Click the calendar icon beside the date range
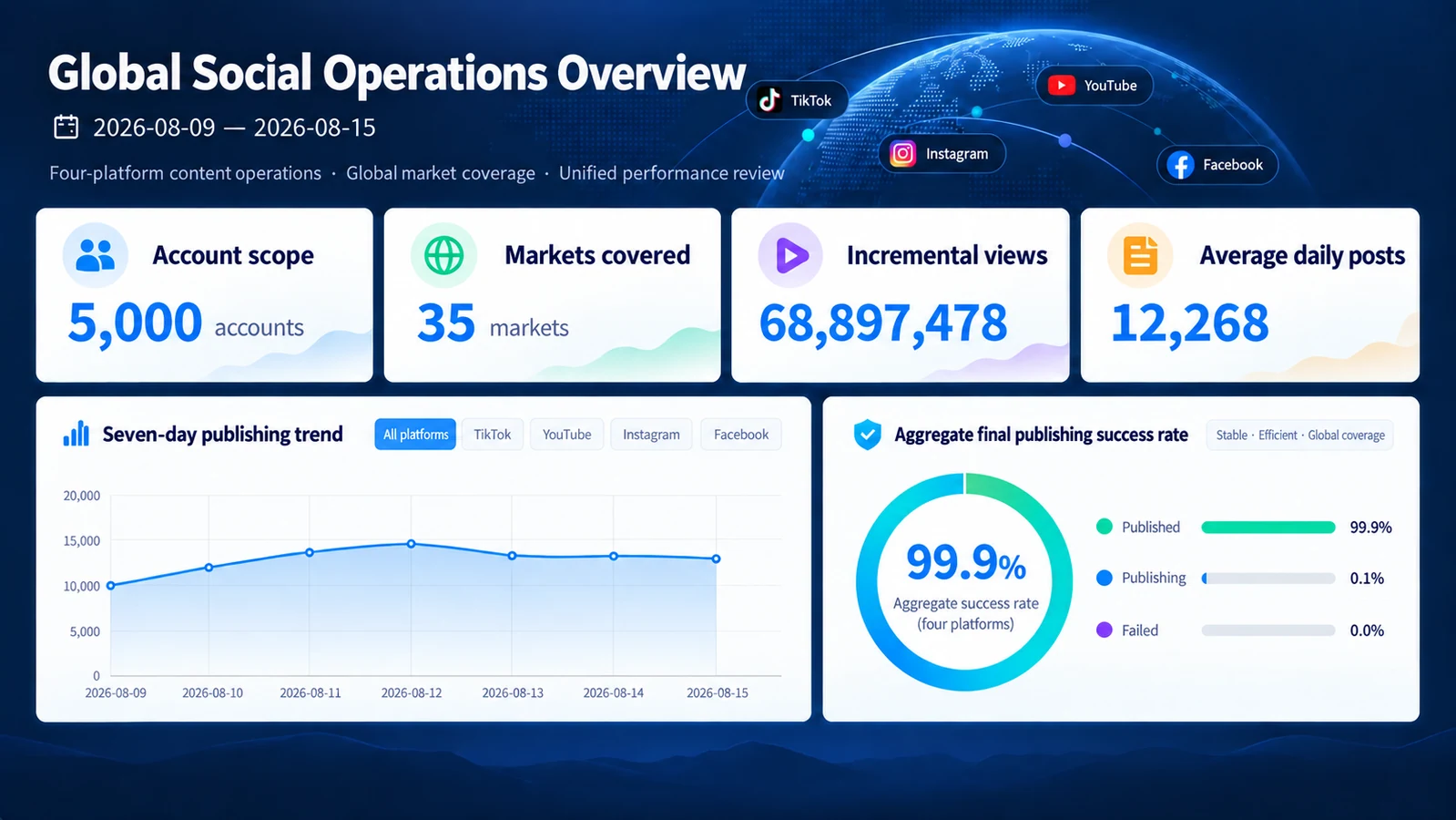The image size is (1456, 820). tap(66, 127)
